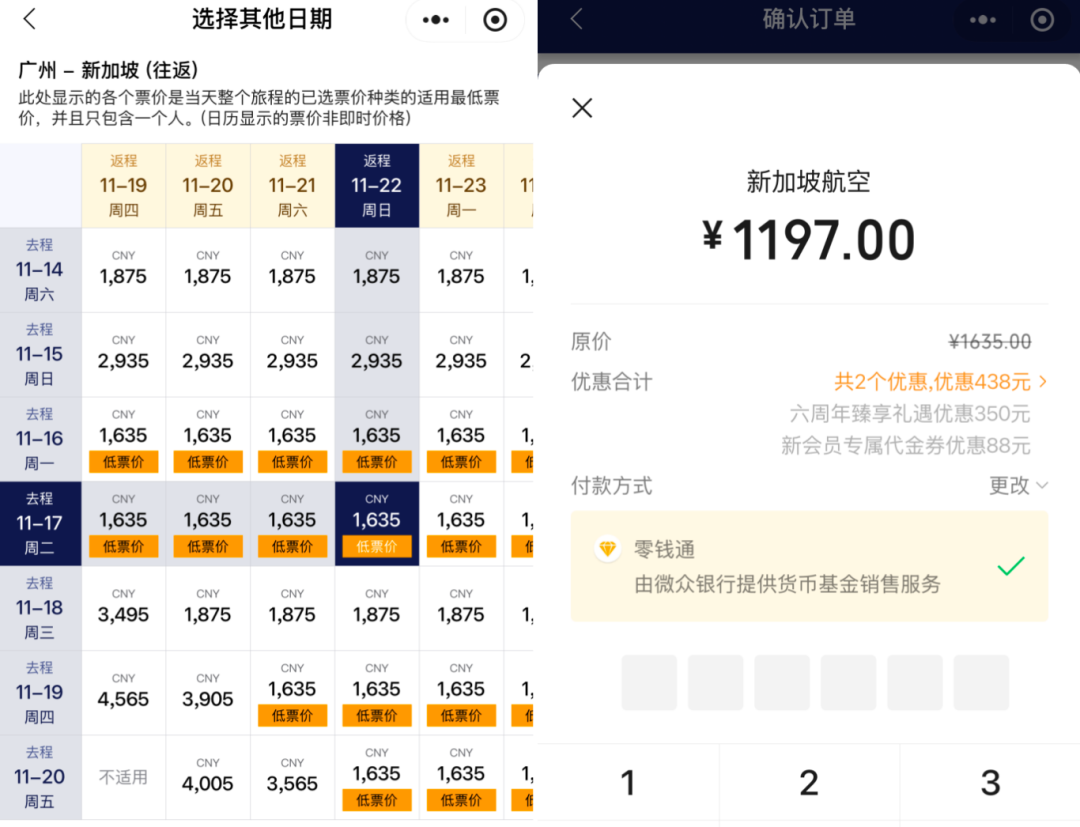Select return date column 11-19 周四

pyautogui.click(x=123, y=185)
